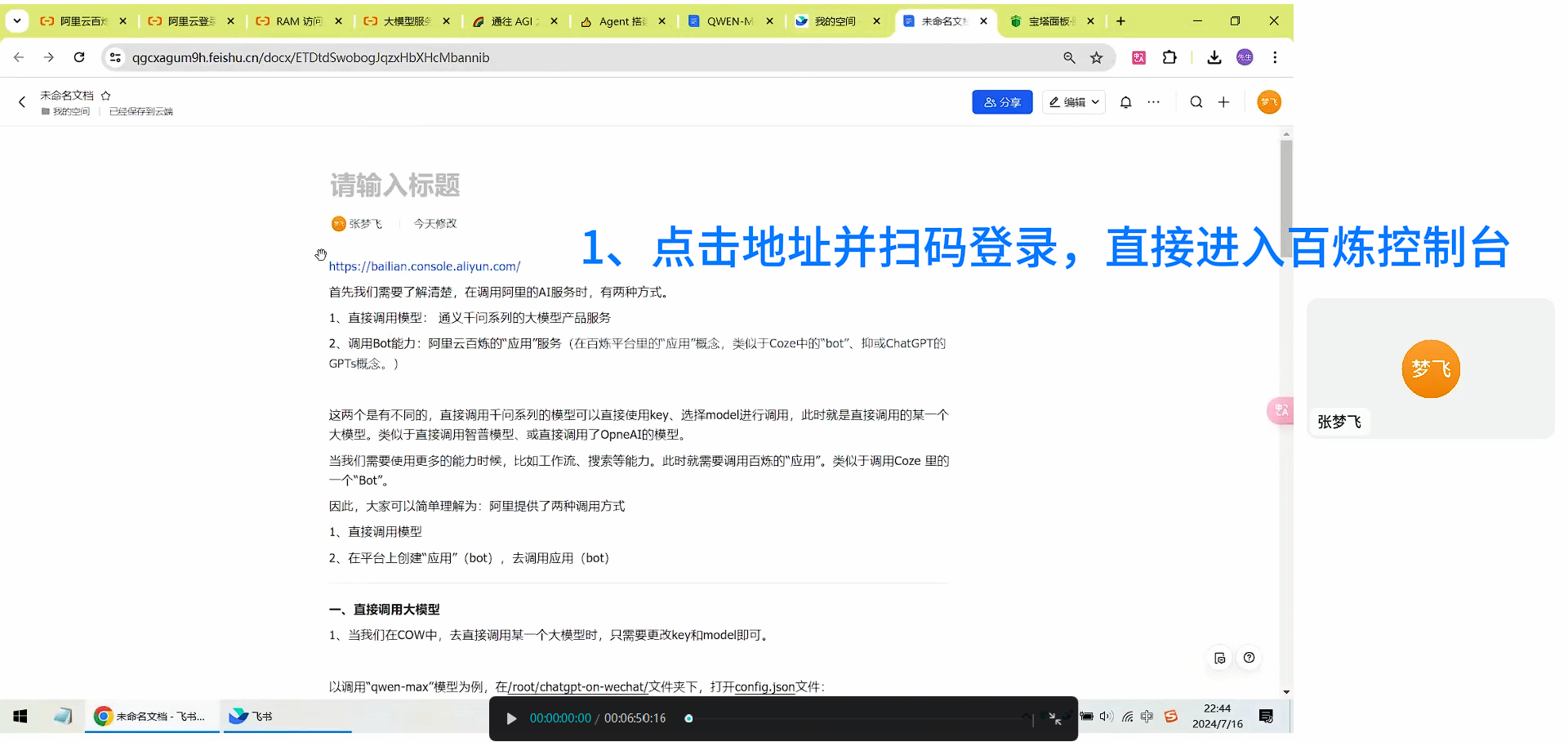Click the heading 一、直接调用大模型
Screen dimensions: 1568x742
384,610
